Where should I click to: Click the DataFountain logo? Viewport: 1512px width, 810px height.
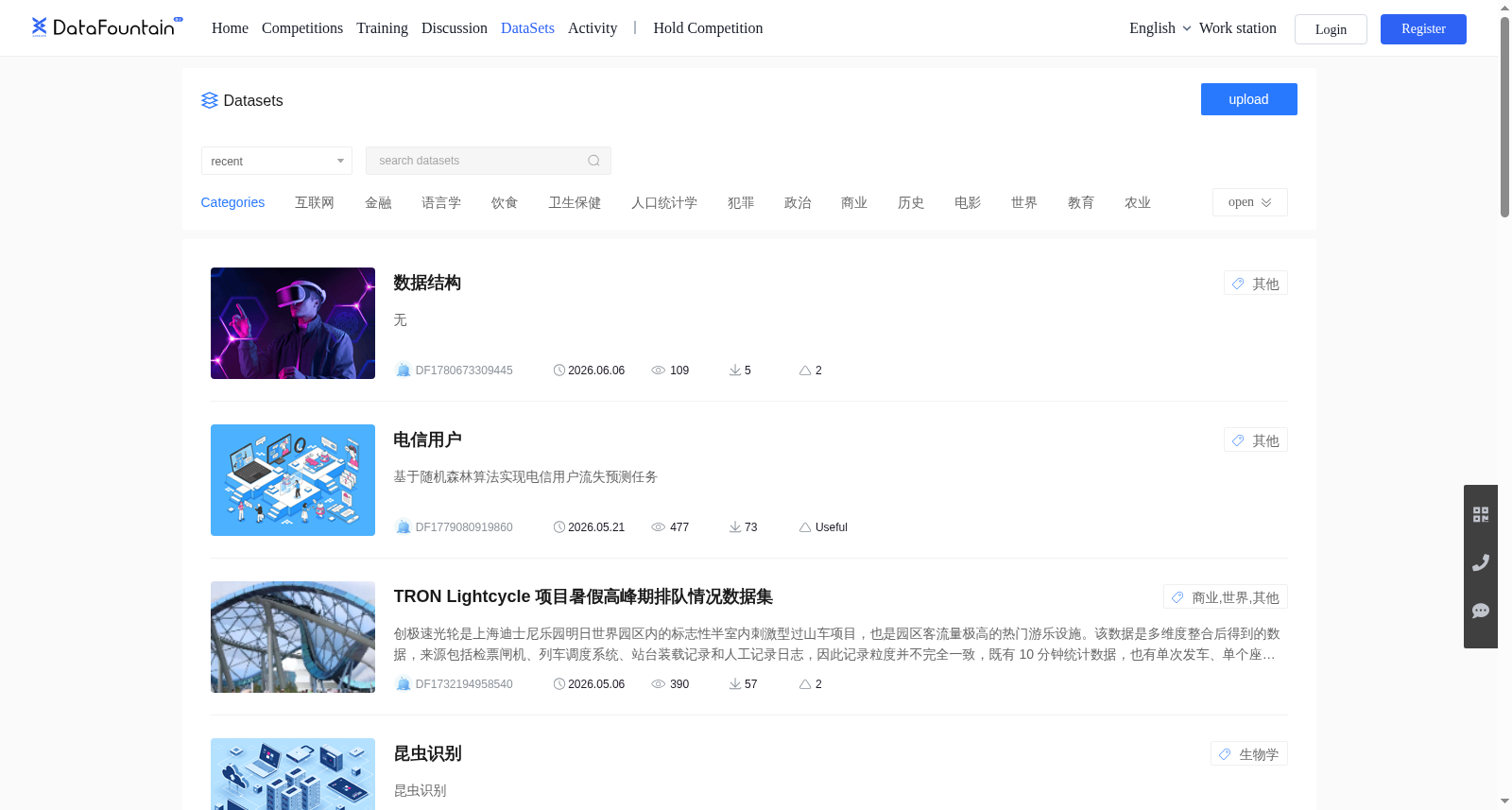(x=107, y=26)
